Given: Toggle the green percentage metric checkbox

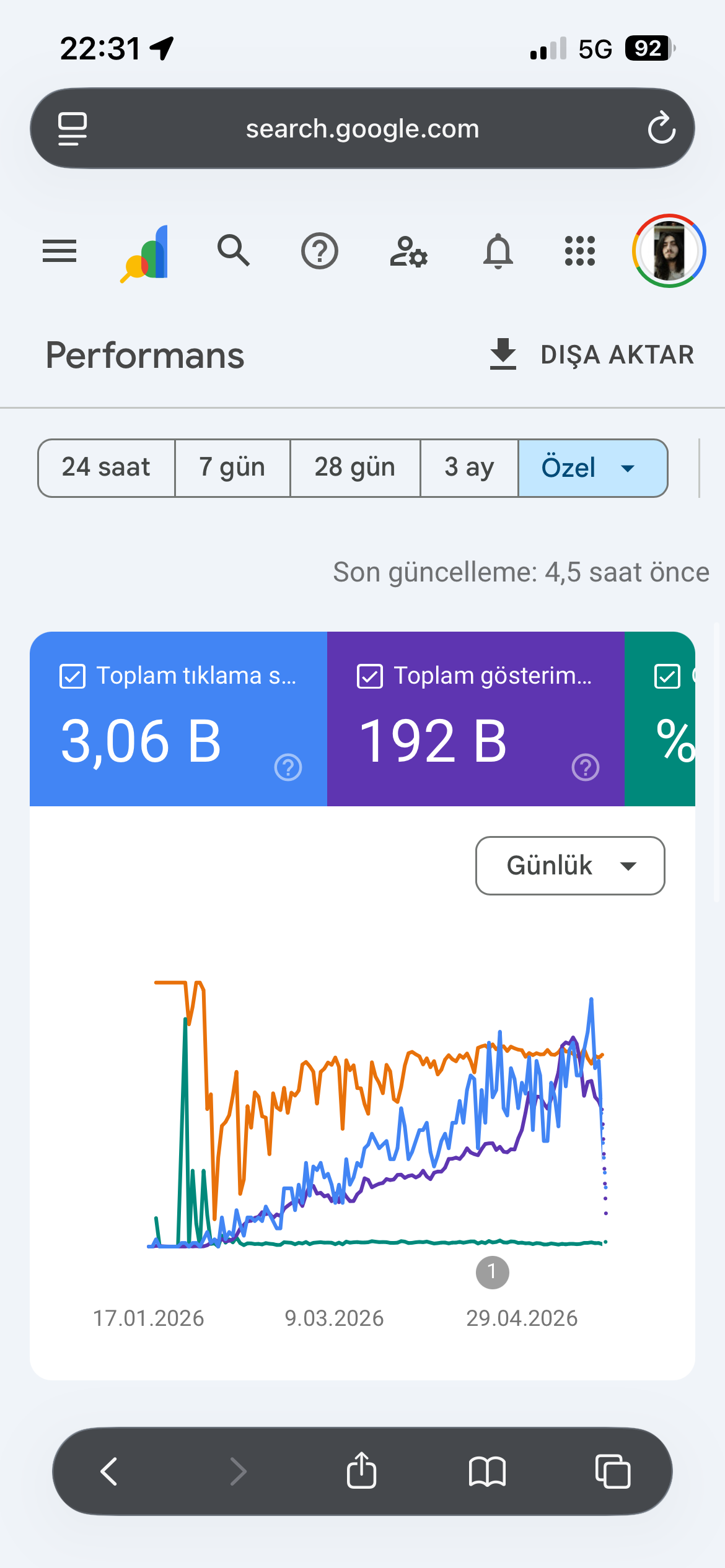Looking at the screenshot, I should pos(667,676).
